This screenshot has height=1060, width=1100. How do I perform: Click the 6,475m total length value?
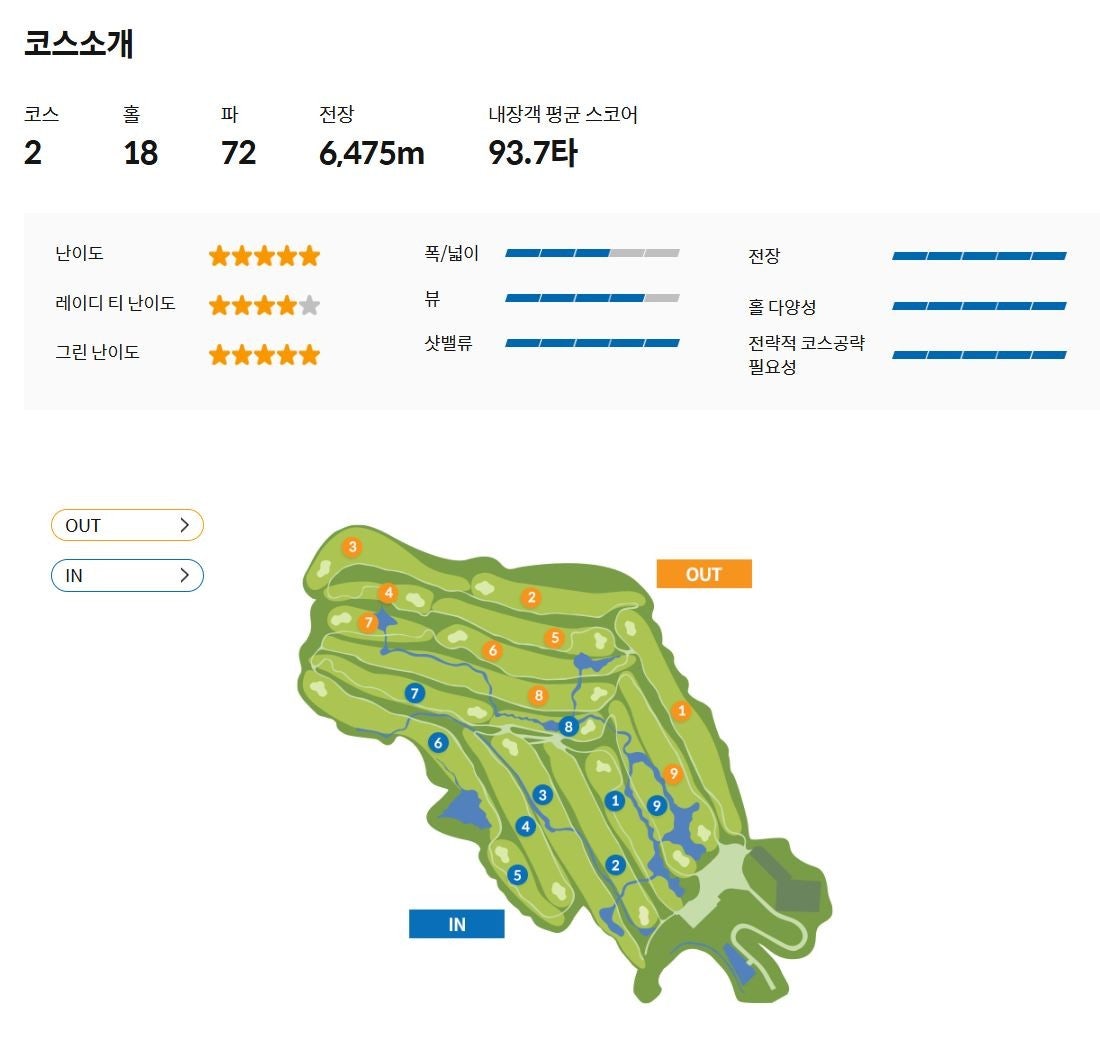coord(371,154)
